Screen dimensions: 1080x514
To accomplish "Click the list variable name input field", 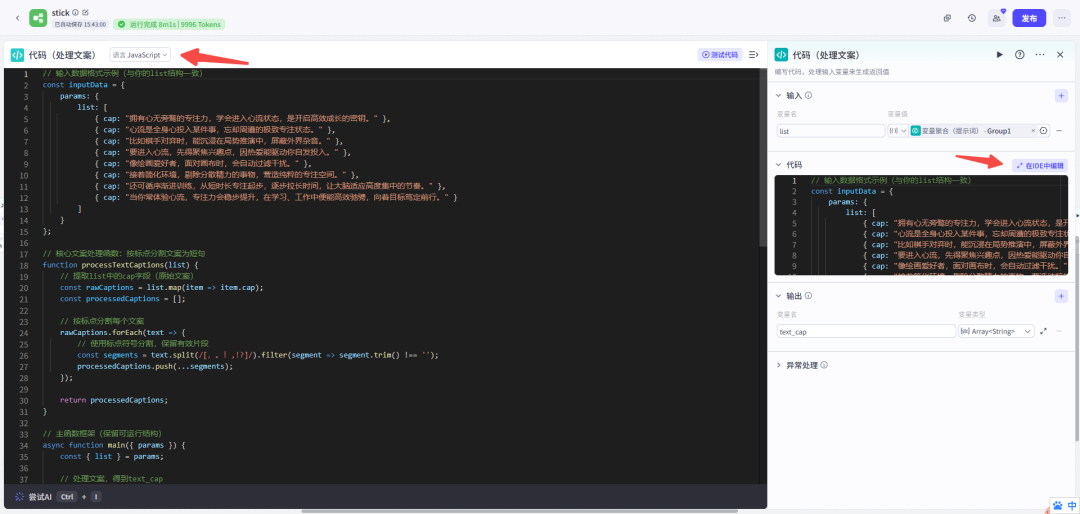I will [x=828, y=131].
